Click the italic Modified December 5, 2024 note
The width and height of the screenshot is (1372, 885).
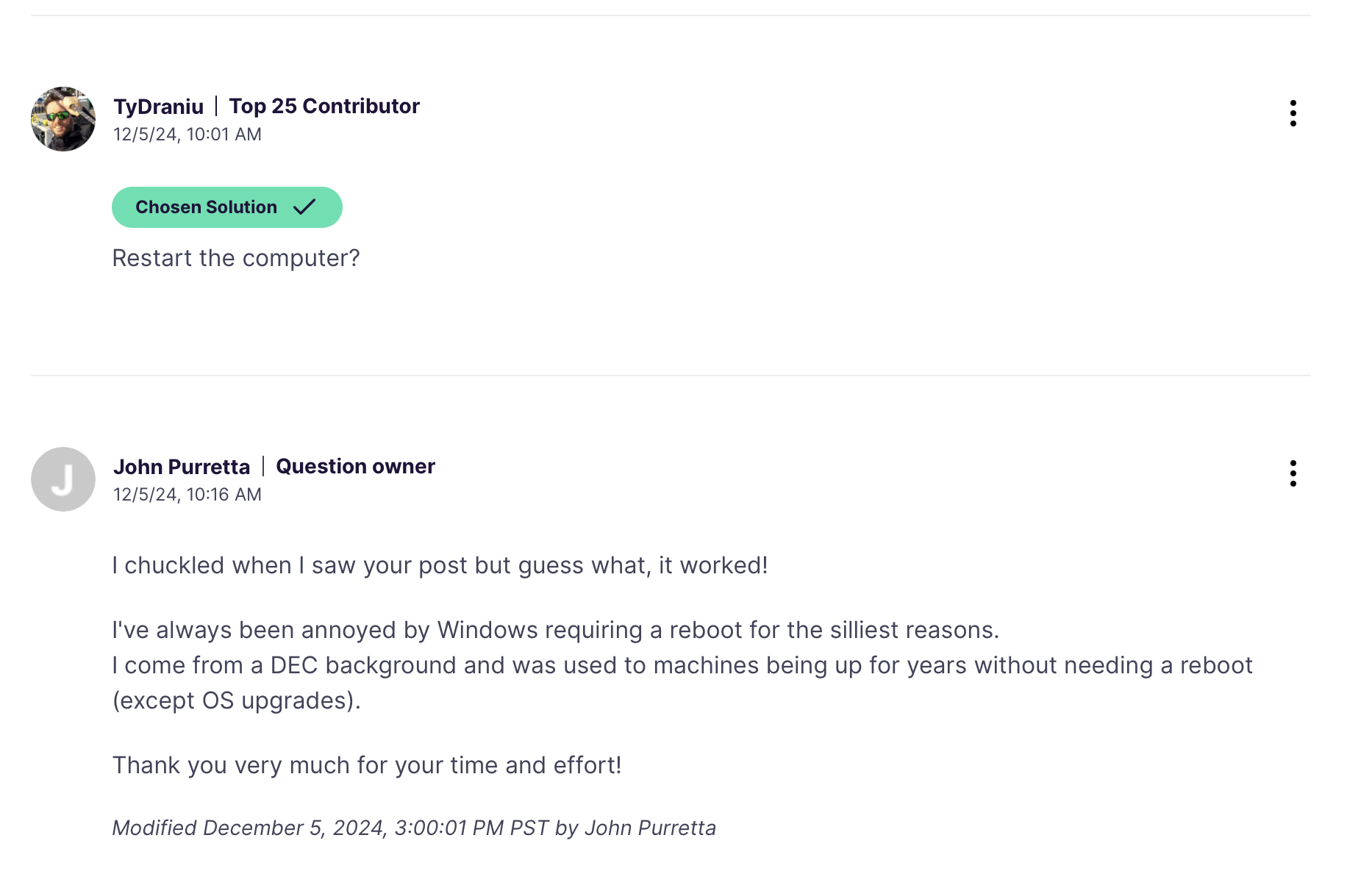(414, 828)
